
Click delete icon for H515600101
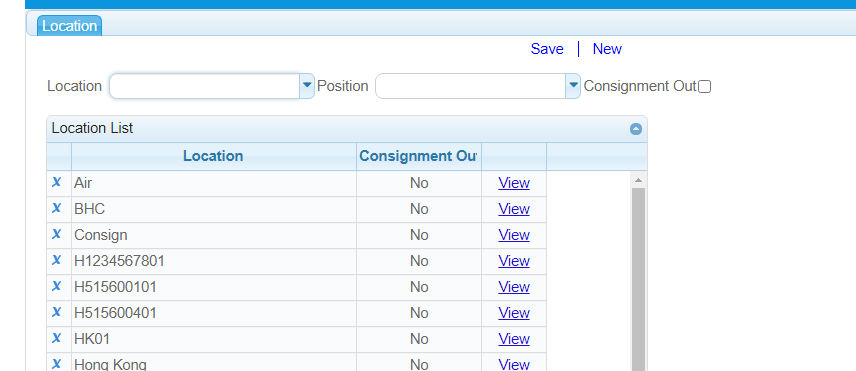coord(56,286)
